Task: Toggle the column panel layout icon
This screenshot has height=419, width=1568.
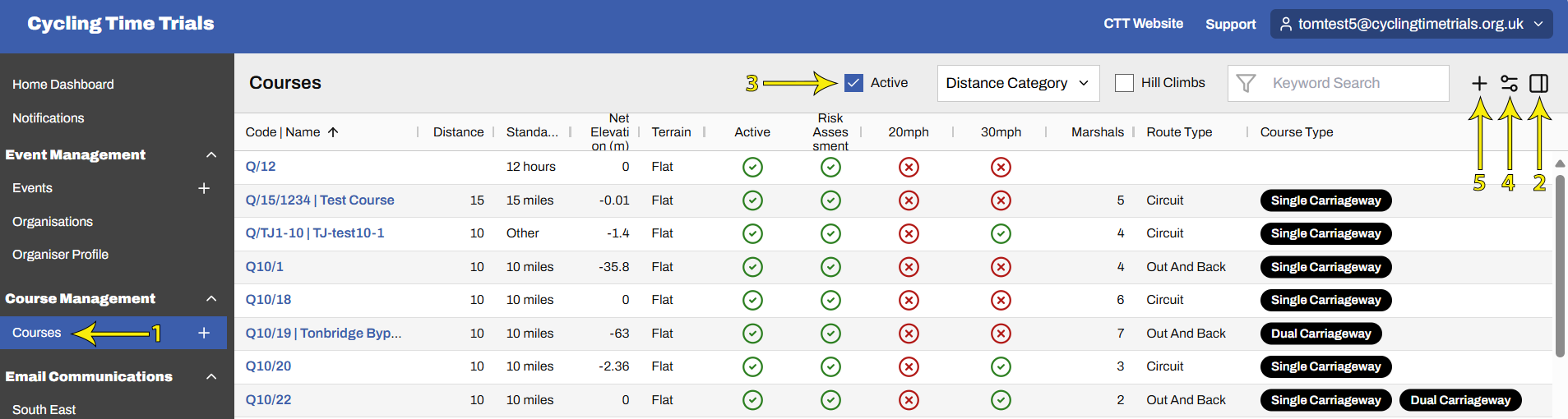Action: tap(1538, 83)
